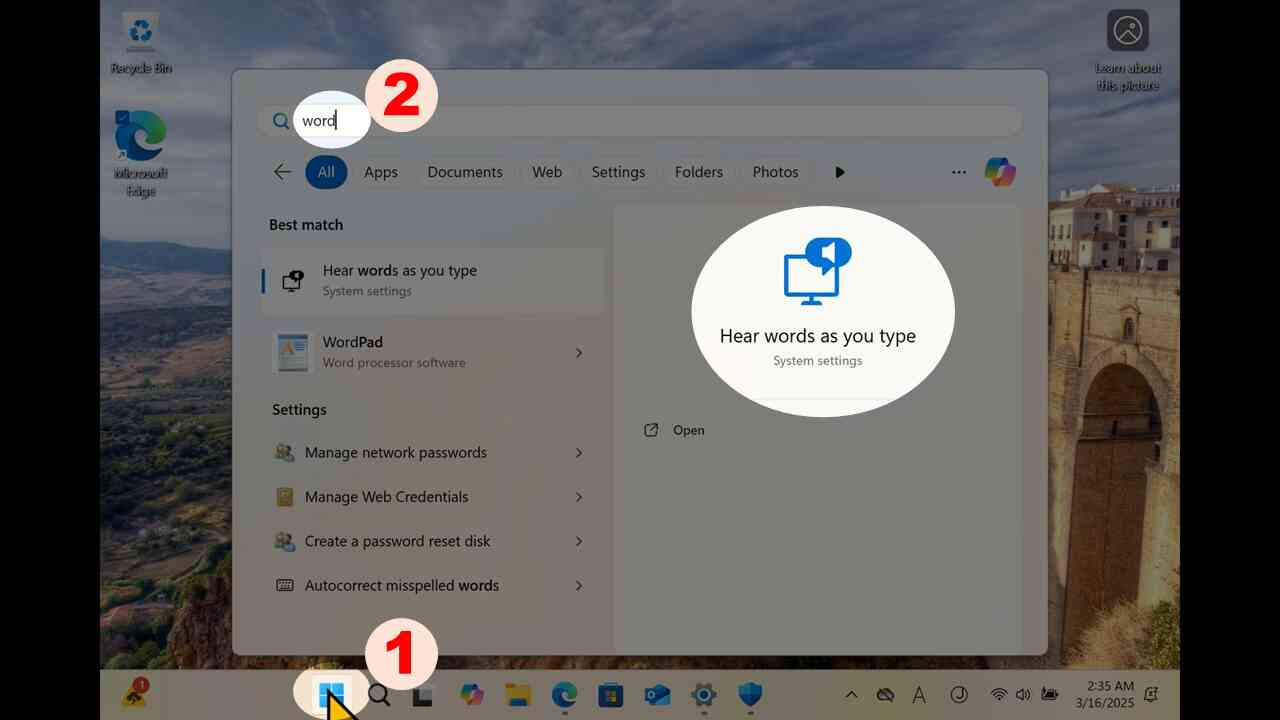Viewport: 1280px width, 720px height.
Task: Click the Windows Start button
Action: tap(331, 694)
